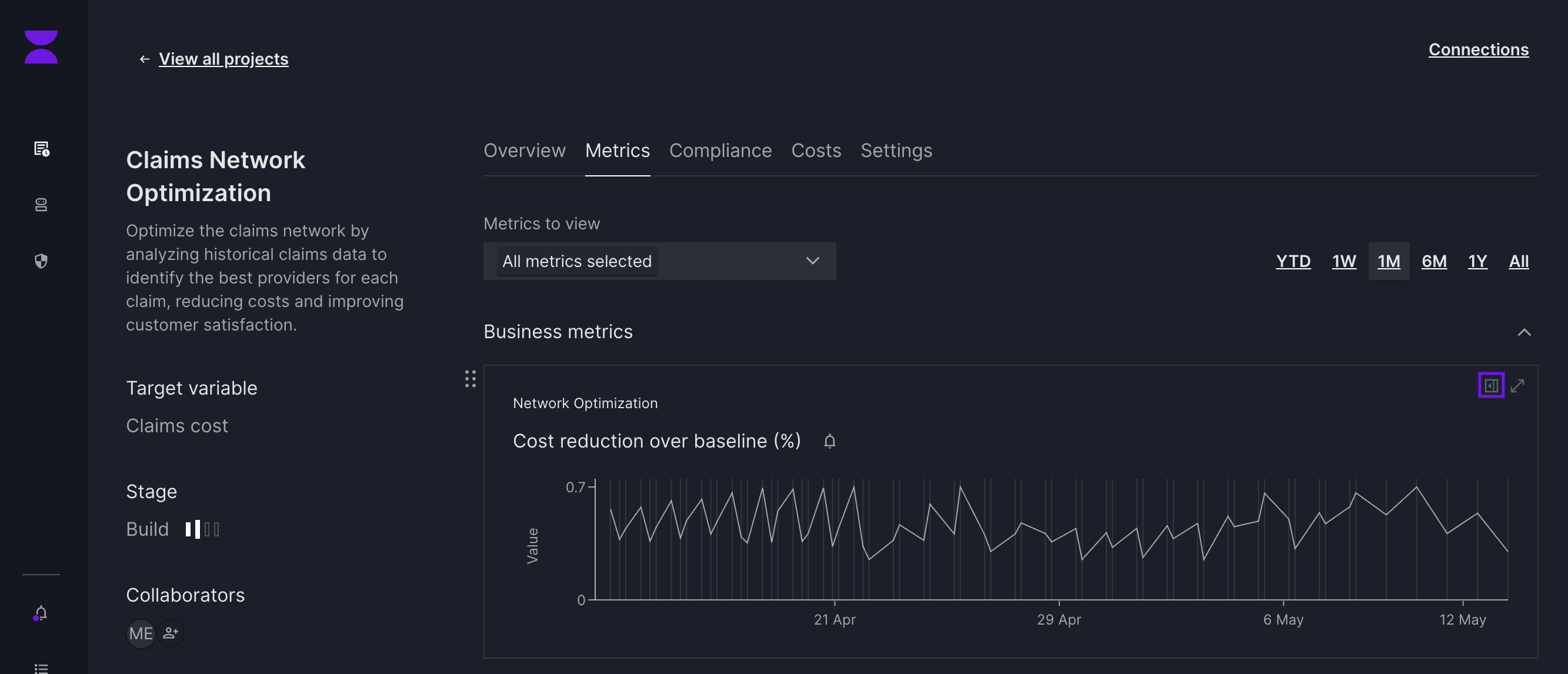
Task: Switch to the All time range
Action: [x=1518, y=261]
